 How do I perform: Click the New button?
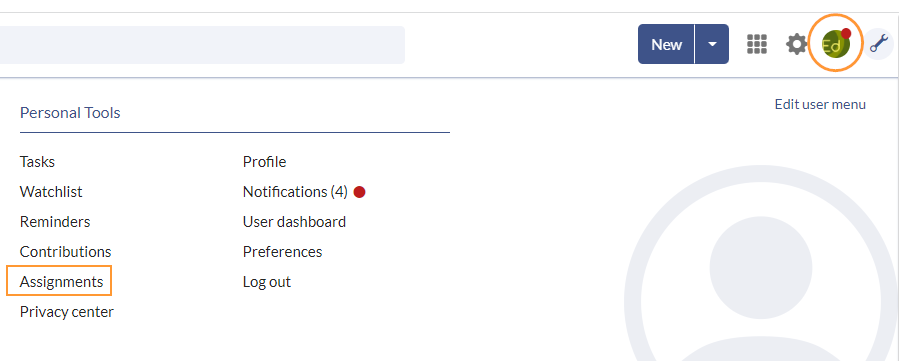(x=666, y=44)
